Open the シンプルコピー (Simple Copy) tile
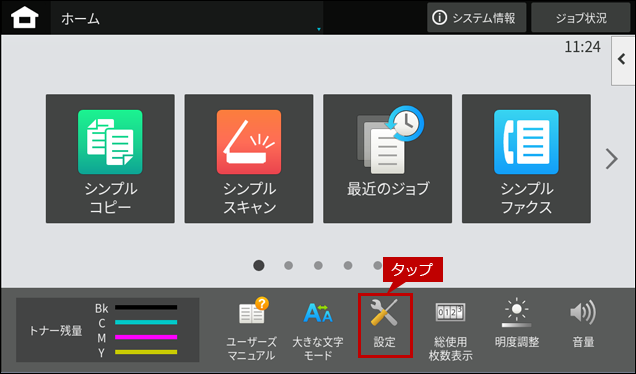 pos(110,159)
